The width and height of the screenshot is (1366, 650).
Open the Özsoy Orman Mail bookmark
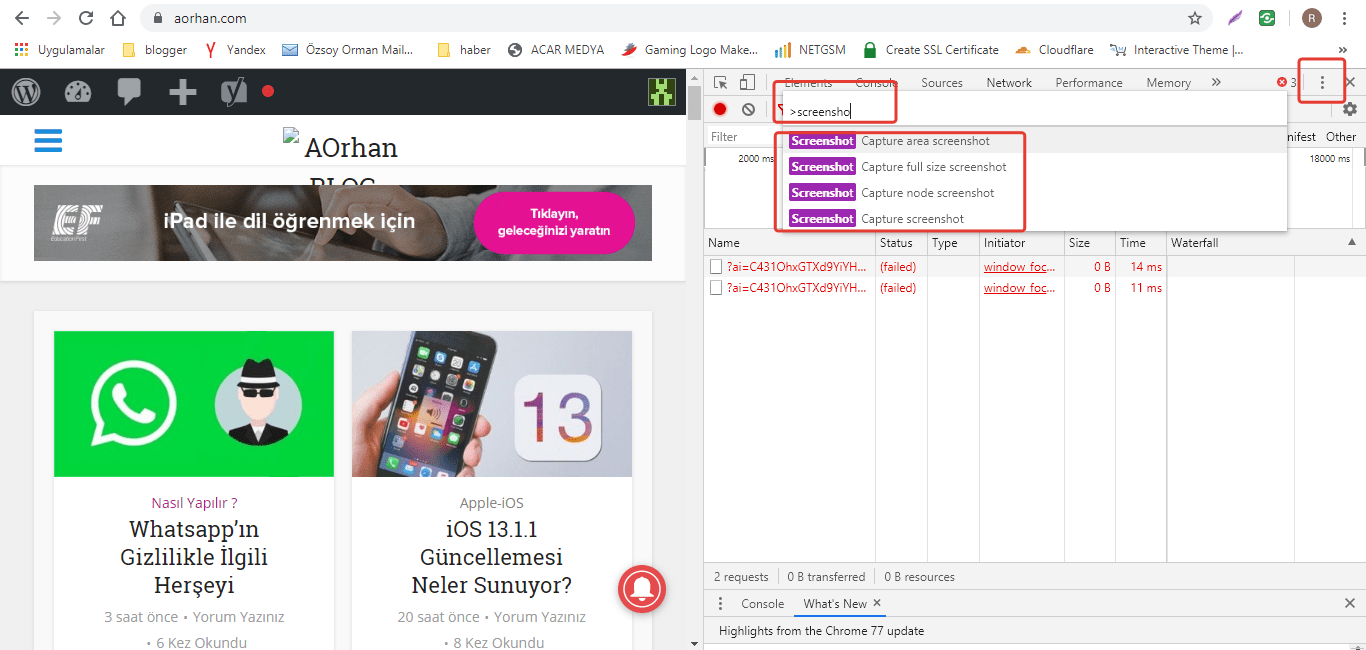348,50
